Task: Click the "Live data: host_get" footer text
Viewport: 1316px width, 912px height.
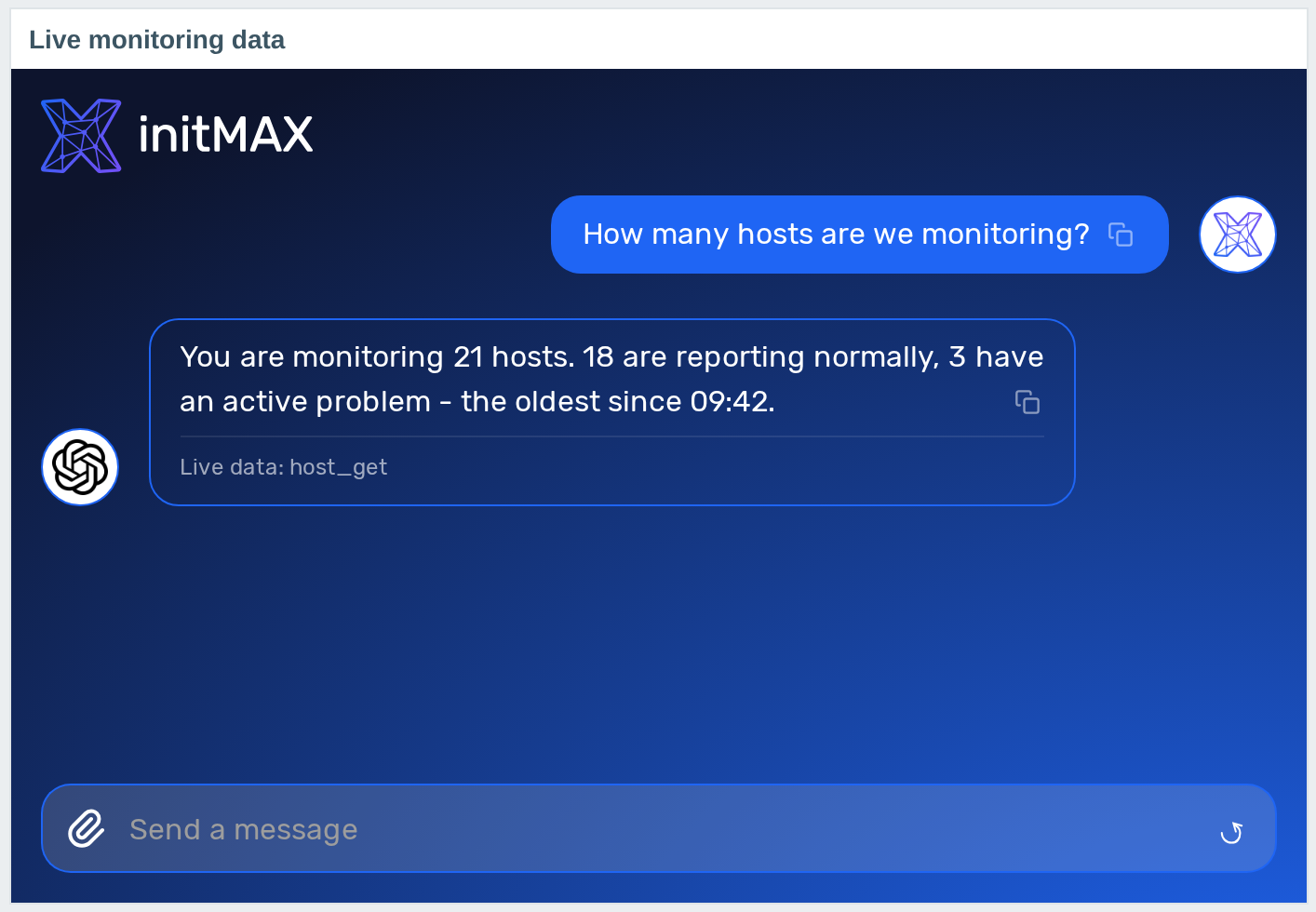Action: [283, 467]
